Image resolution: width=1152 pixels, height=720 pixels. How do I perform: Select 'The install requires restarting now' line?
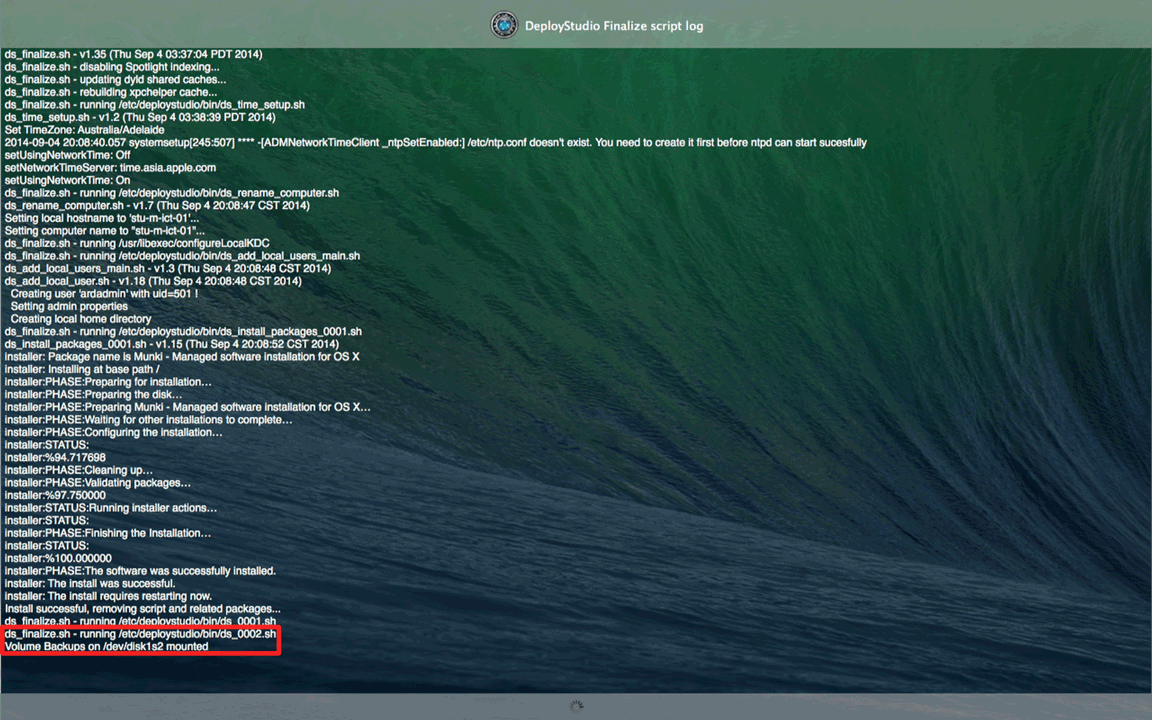tap(108, 596)
